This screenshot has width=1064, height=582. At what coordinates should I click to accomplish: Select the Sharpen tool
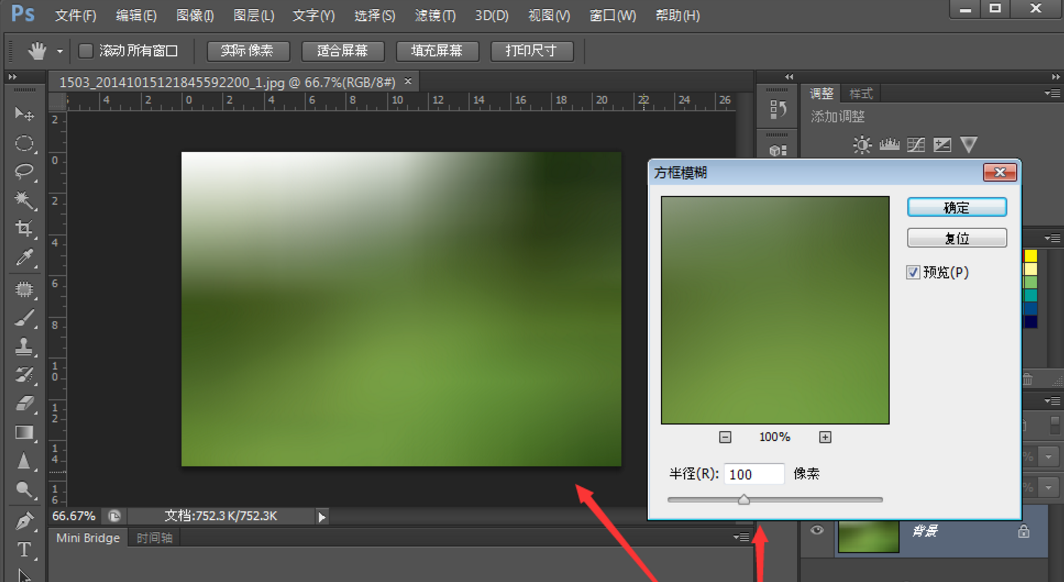point(24,461)
